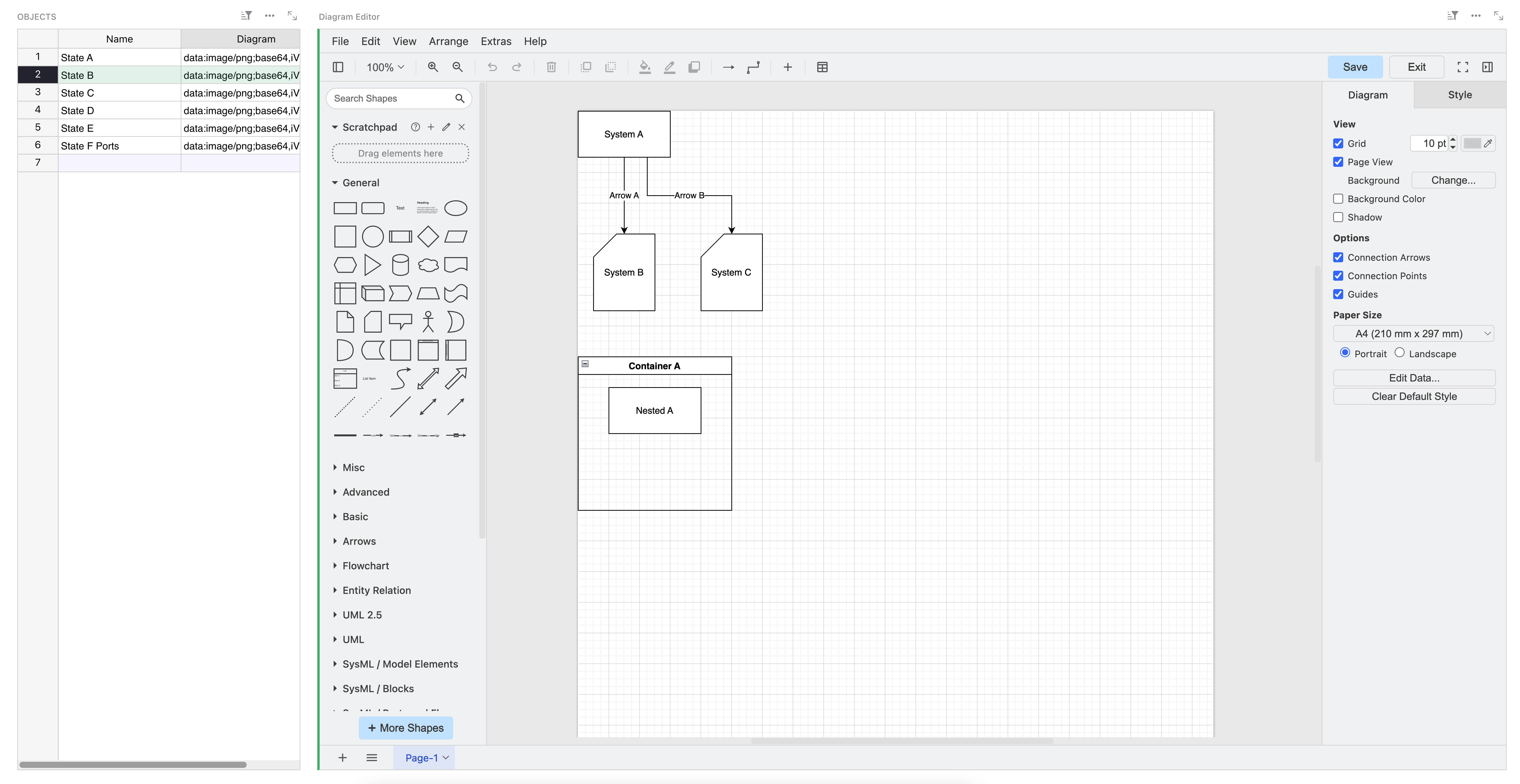
Task: Open the Edit menu
Action: pyautogui.click(x=371, y=41)
